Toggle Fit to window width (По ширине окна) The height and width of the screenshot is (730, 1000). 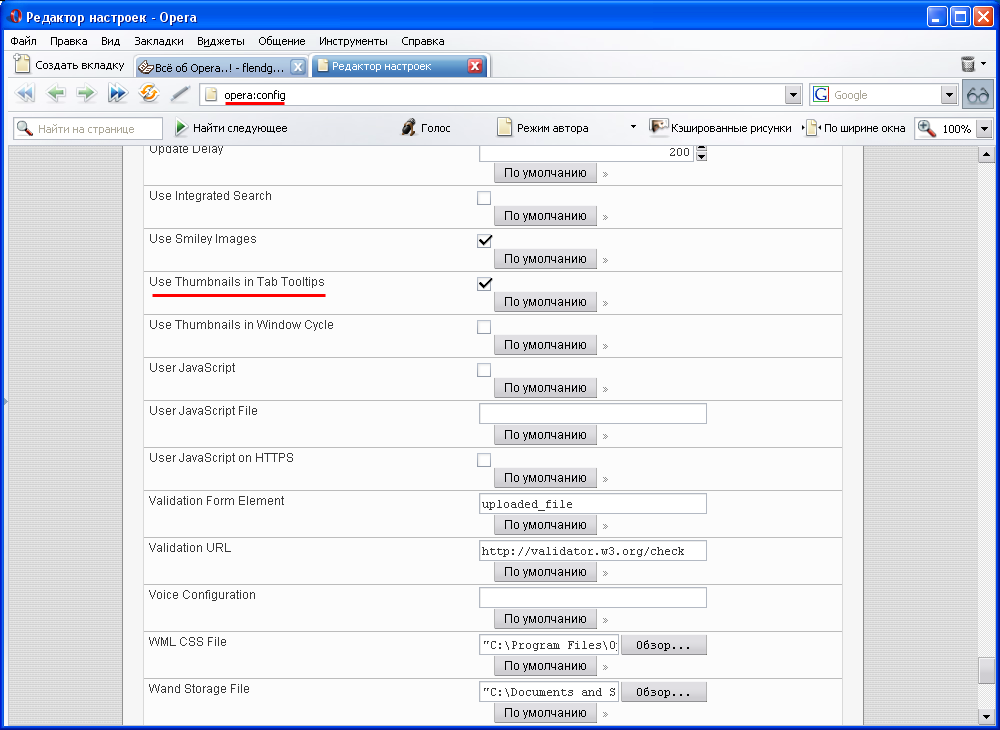[856, 128]
